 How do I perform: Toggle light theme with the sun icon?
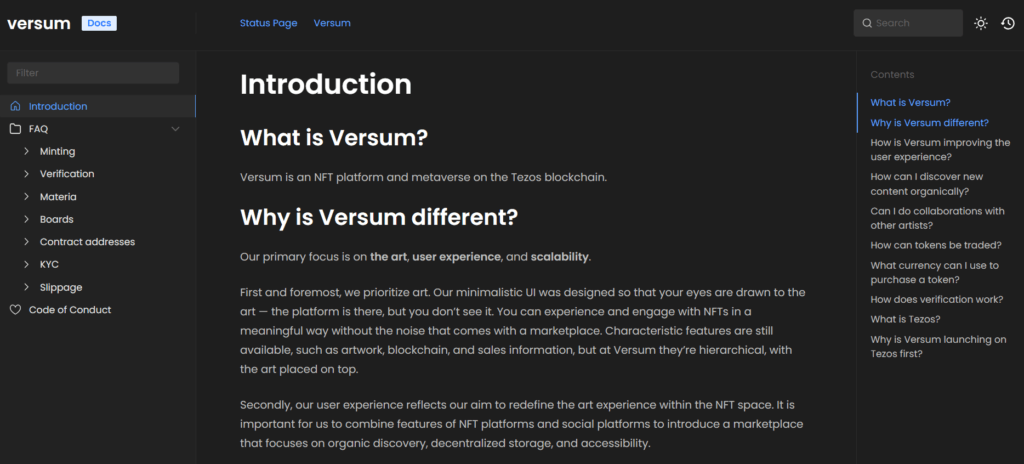(981, 24)
